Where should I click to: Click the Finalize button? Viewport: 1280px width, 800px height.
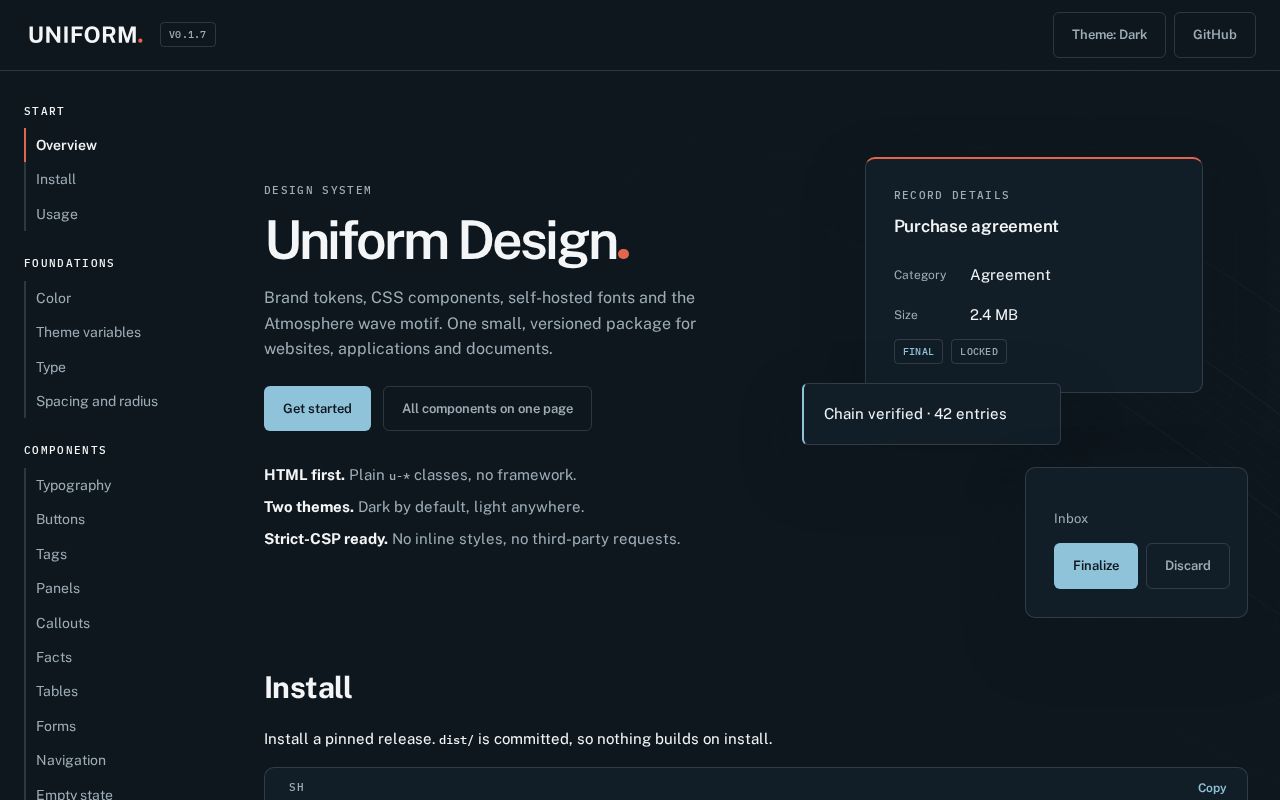click(1096, 566)
